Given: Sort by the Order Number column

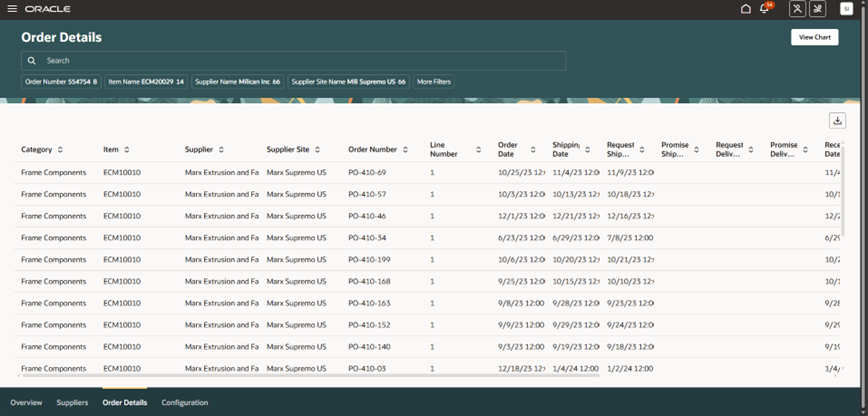Looking at the screenshot, I should click(x=405, y=150).
